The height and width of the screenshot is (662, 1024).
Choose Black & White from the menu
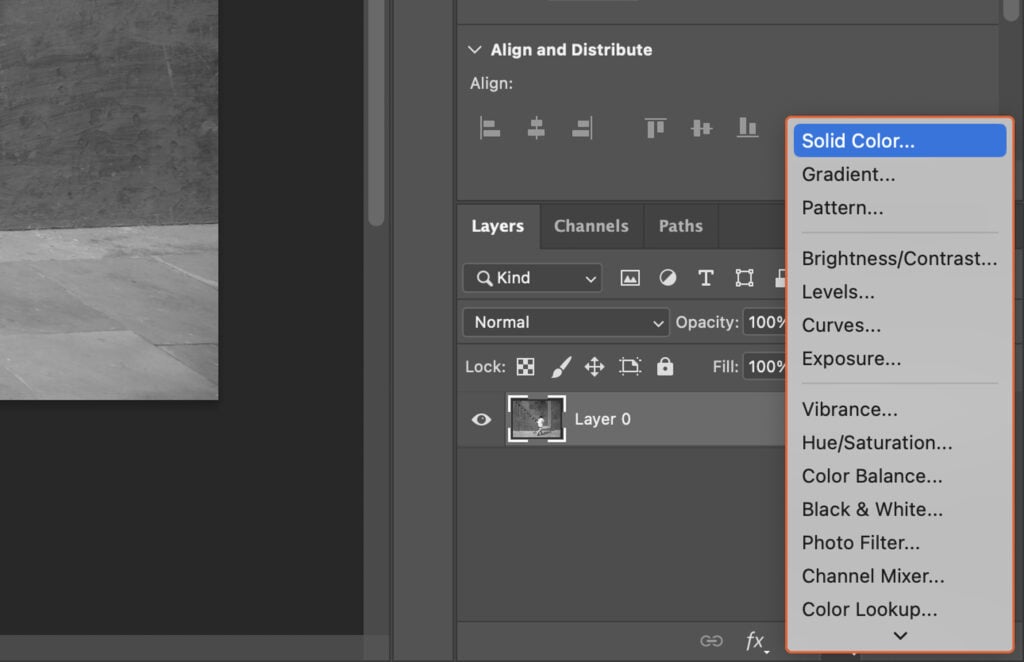tap(872, 509)
